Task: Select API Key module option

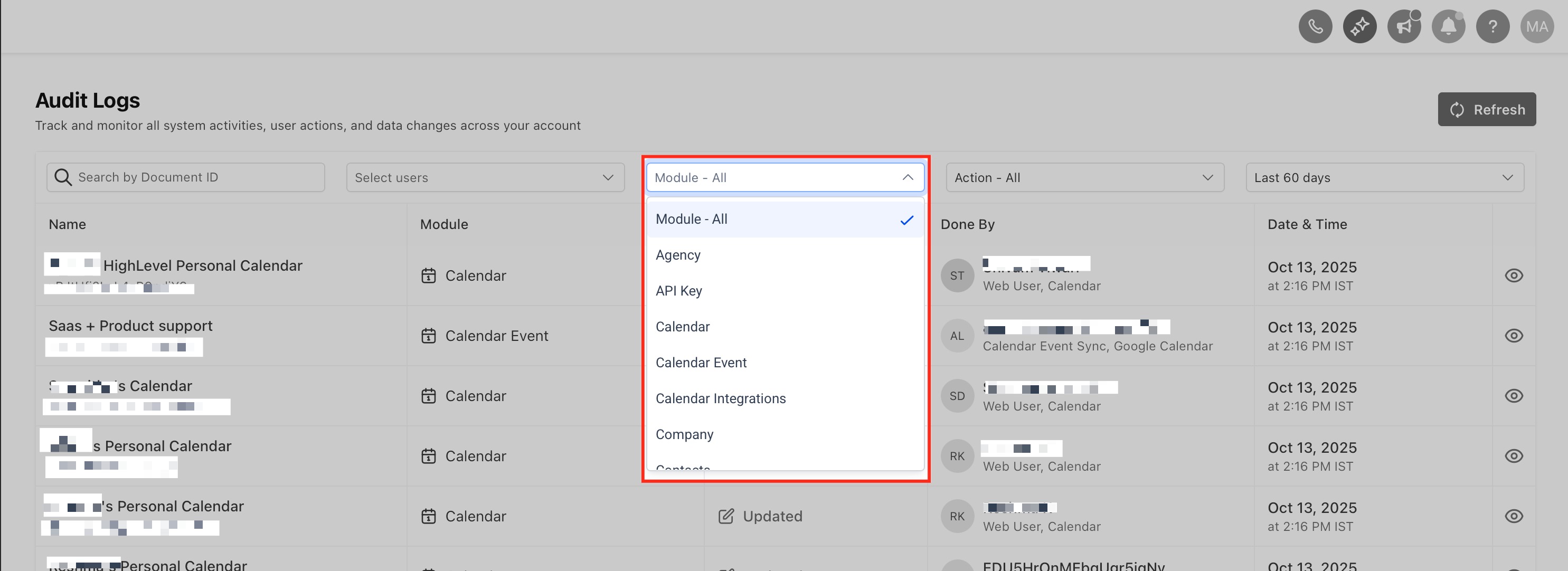Action: (679, 291)
